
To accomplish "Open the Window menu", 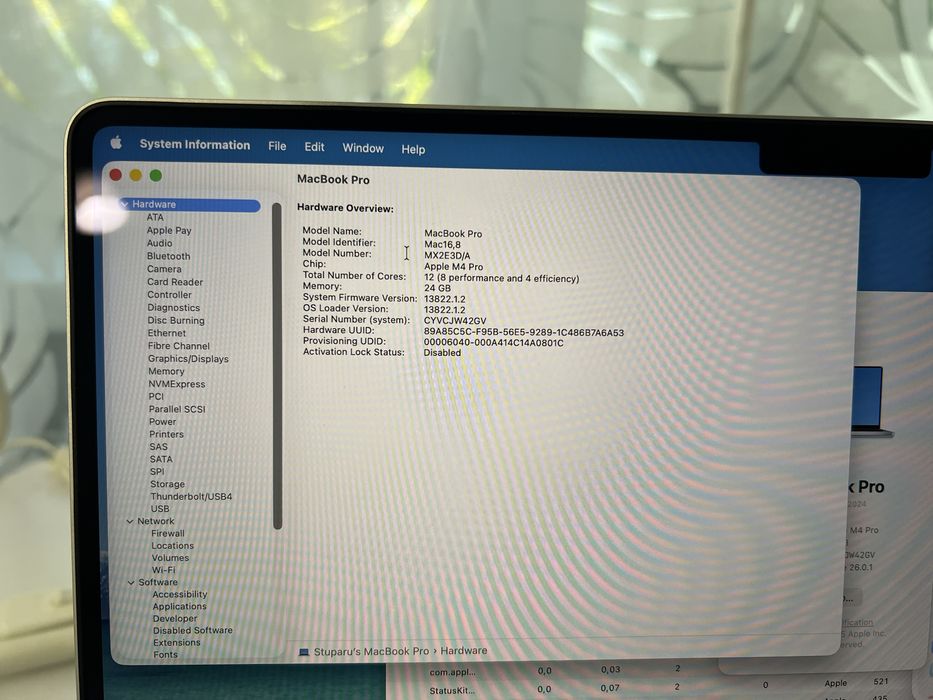I will [x=363, y=148].
